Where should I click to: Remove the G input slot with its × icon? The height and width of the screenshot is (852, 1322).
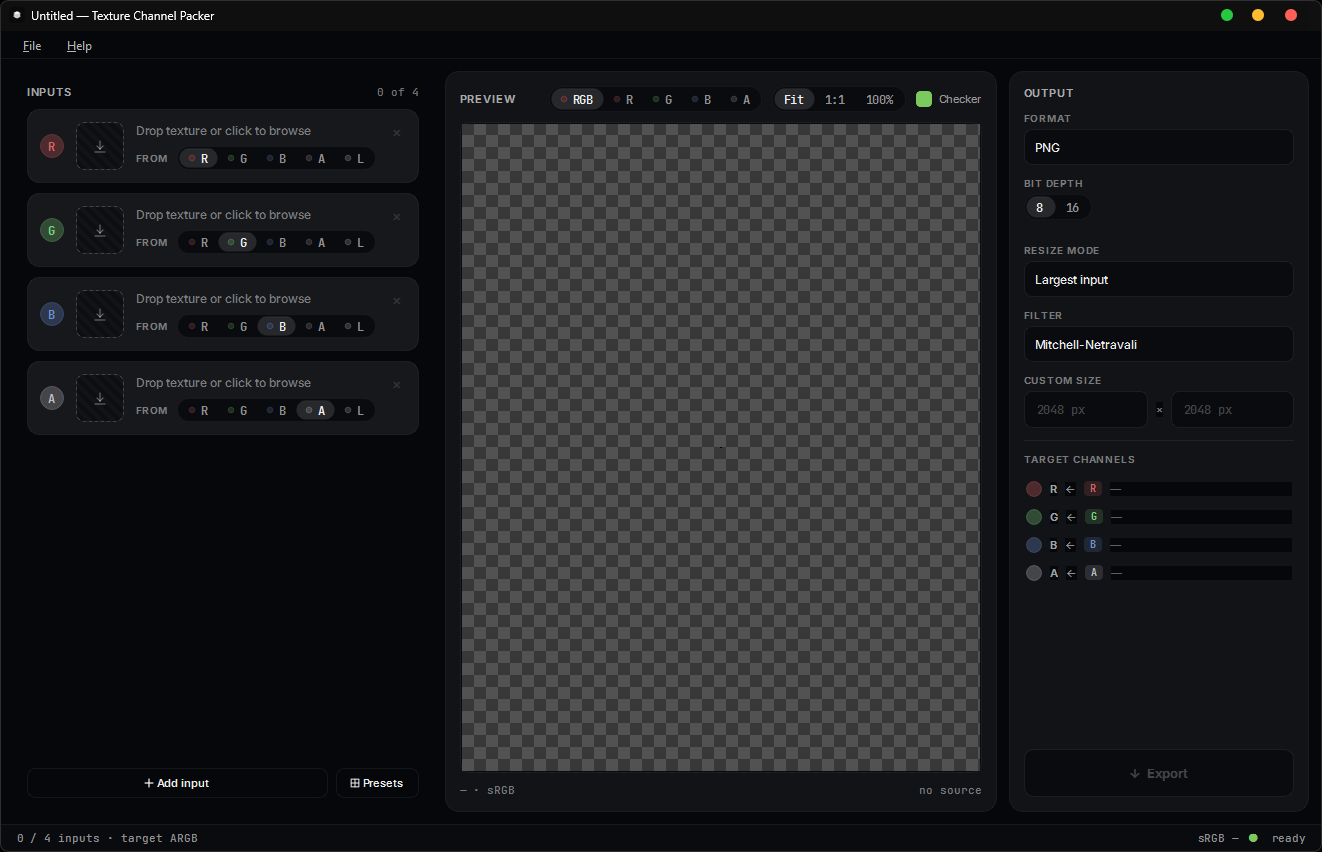(x=397, y=217)
